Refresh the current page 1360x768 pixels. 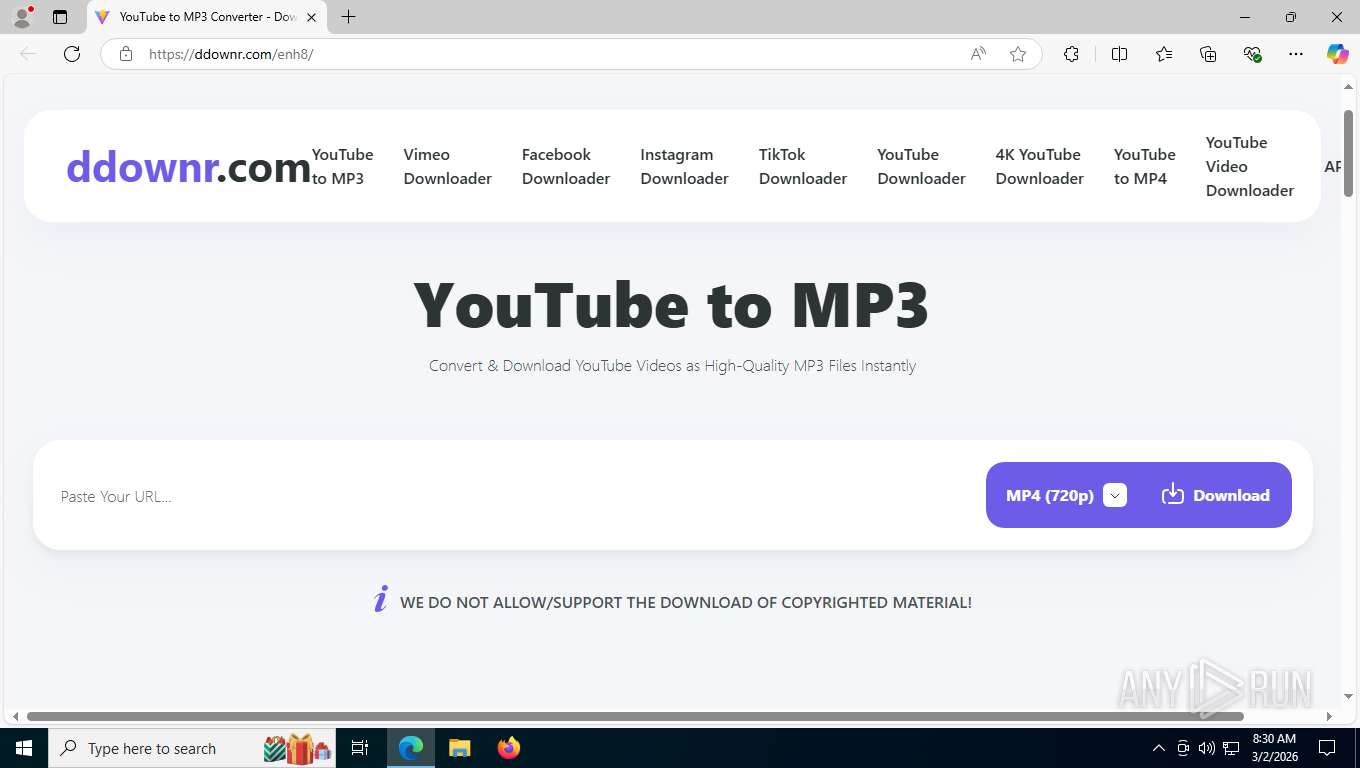click(x=72, y=54)
